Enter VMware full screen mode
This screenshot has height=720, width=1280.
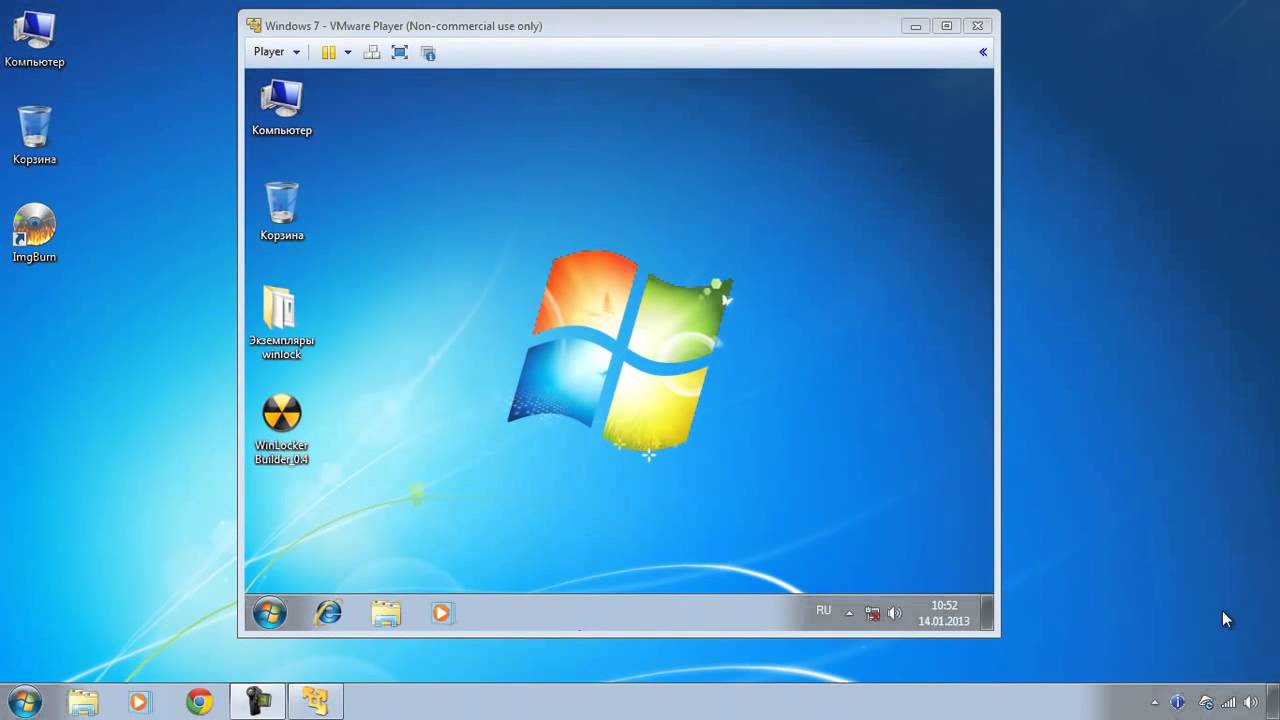[x=400, y=52]
